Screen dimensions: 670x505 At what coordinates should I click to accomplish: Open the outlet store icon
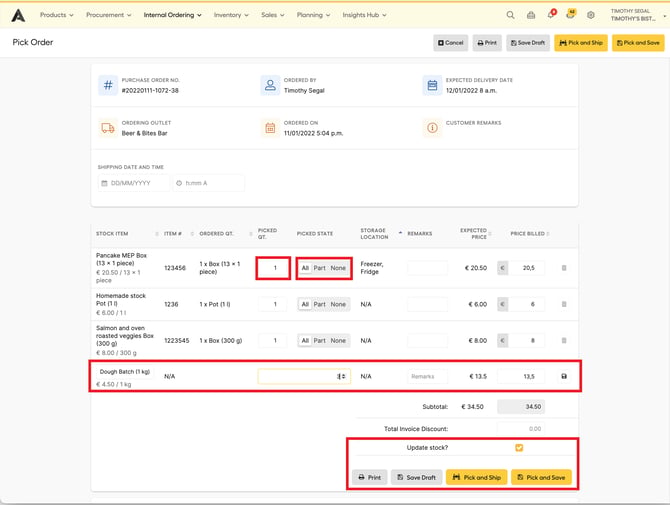click(x=531, y=15)
